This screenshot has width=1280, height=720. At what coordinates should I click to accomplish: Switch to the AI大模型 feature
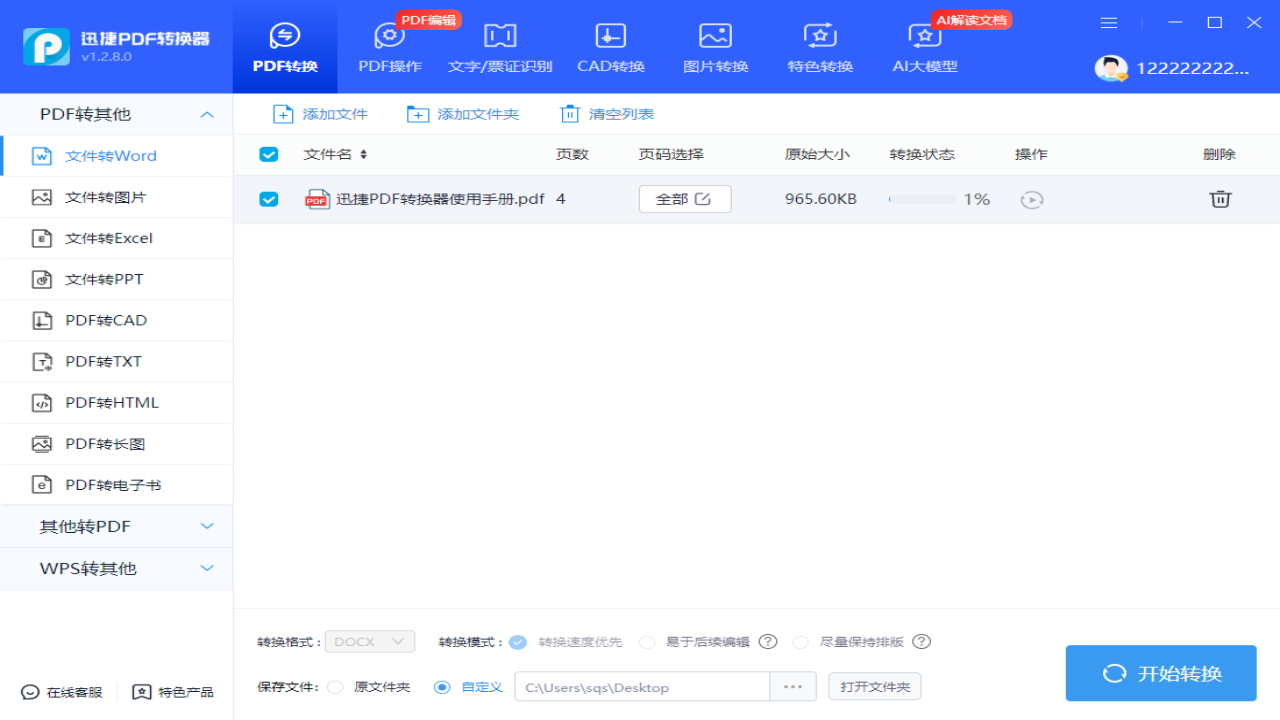tap(924, 46)
